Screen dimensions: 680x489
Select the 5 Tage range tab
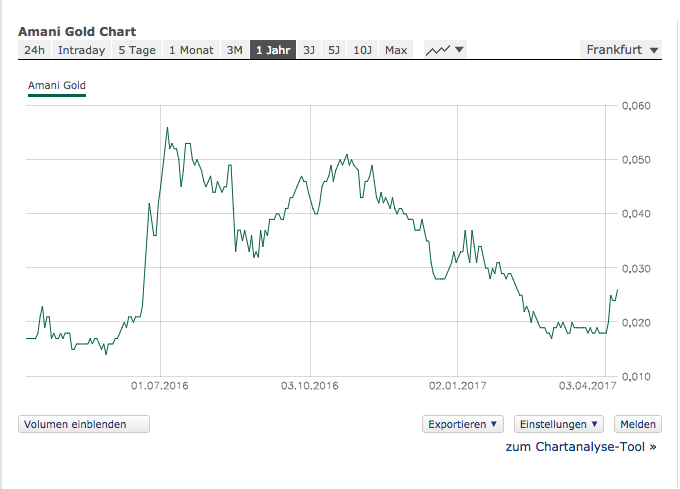(x=137, y=50)
